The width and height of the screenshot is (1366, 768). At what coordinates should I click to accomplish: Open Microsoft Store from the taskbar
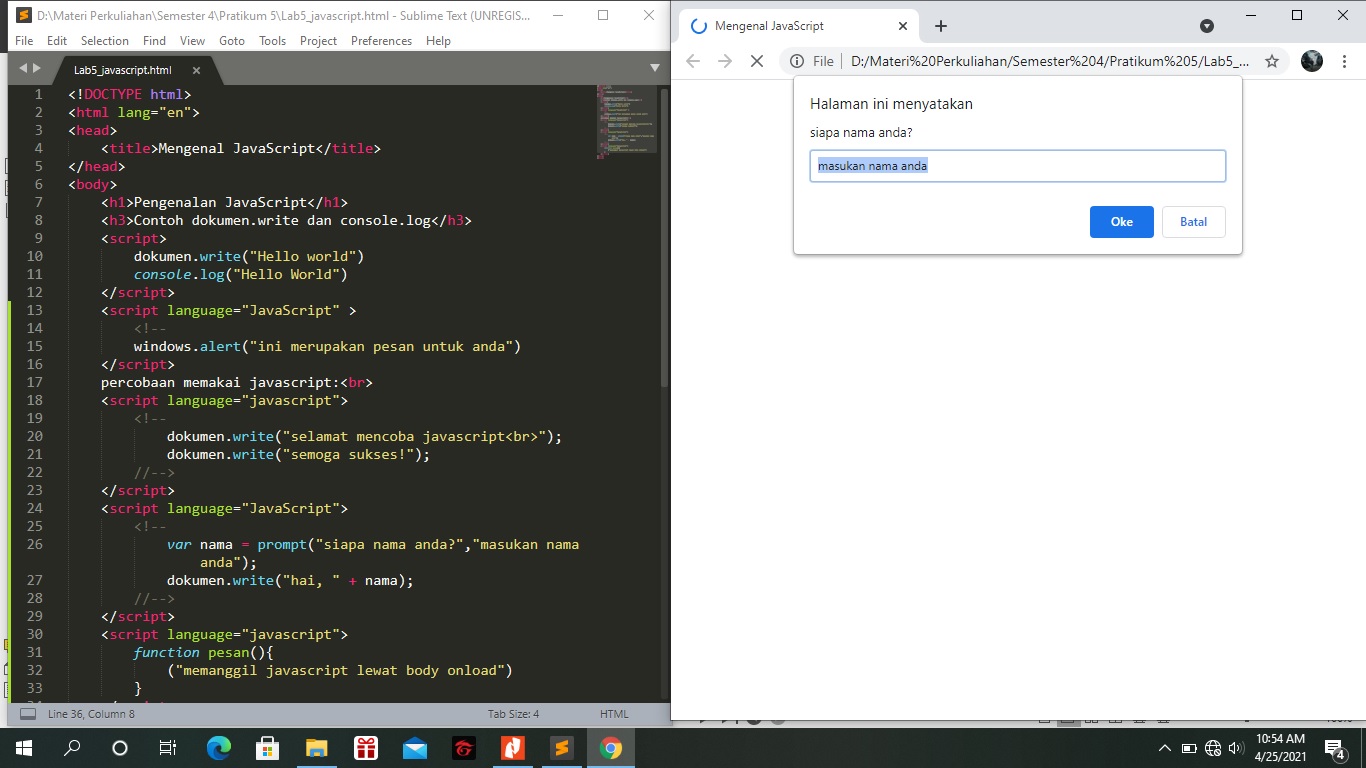coord(267,747)
